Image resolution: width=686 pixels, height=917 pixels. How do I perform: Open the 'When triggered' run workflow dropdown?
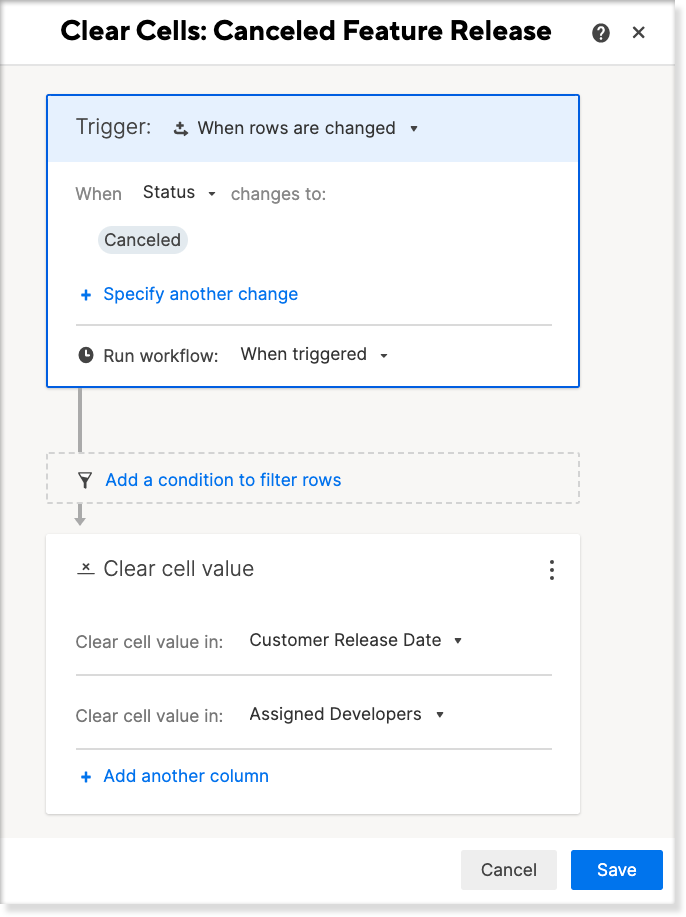(314, 355)
